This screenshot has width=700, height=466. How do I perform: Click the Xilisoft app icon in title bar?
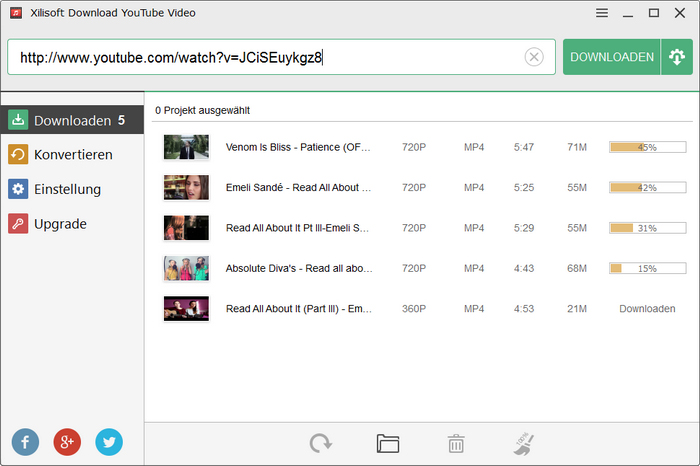16,13
